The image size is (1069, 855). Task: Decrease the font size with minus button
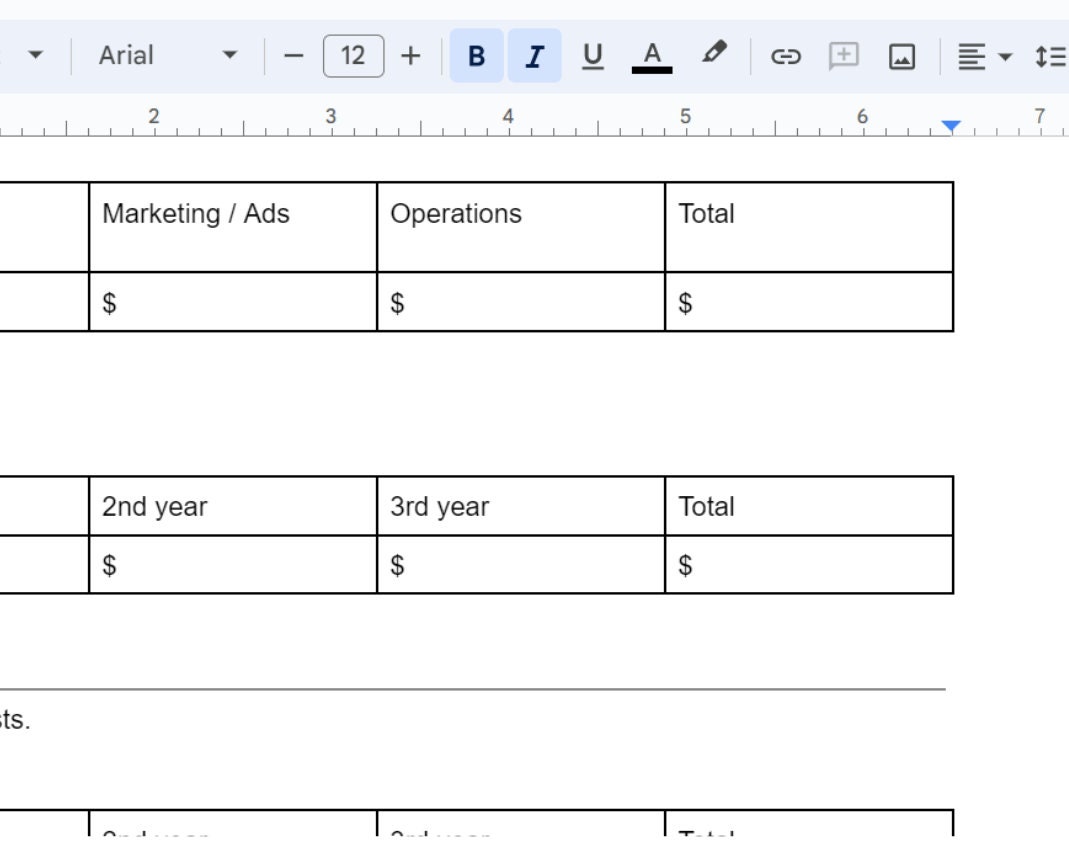click(x=293, y=56)
